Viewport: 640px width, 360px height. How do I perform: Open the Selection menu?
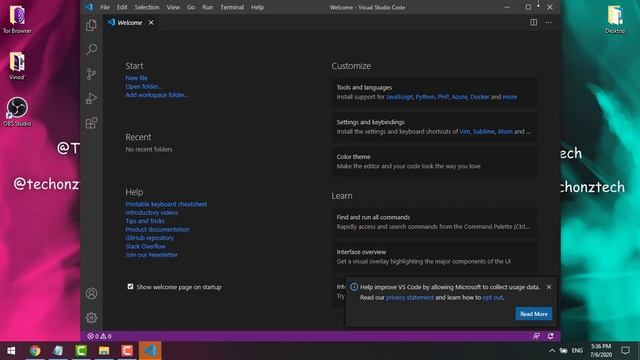147,7
